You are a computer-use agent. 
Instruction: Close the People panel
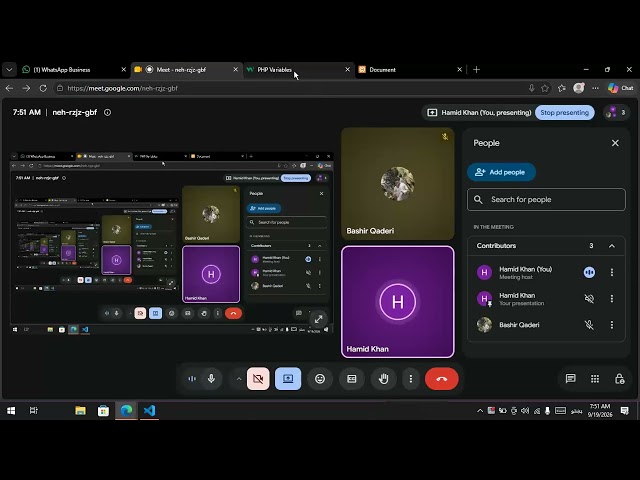[615, 143]
